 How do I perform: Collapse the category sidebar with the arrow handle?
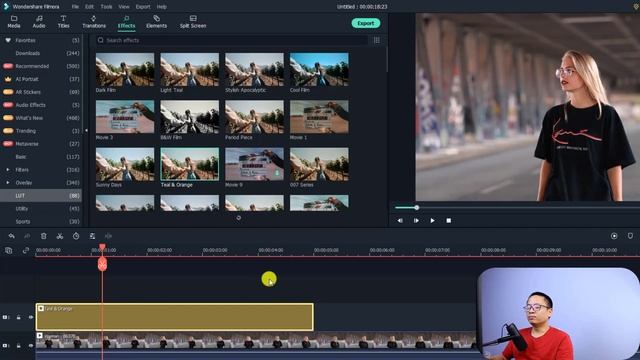click(x=86, y=131)
